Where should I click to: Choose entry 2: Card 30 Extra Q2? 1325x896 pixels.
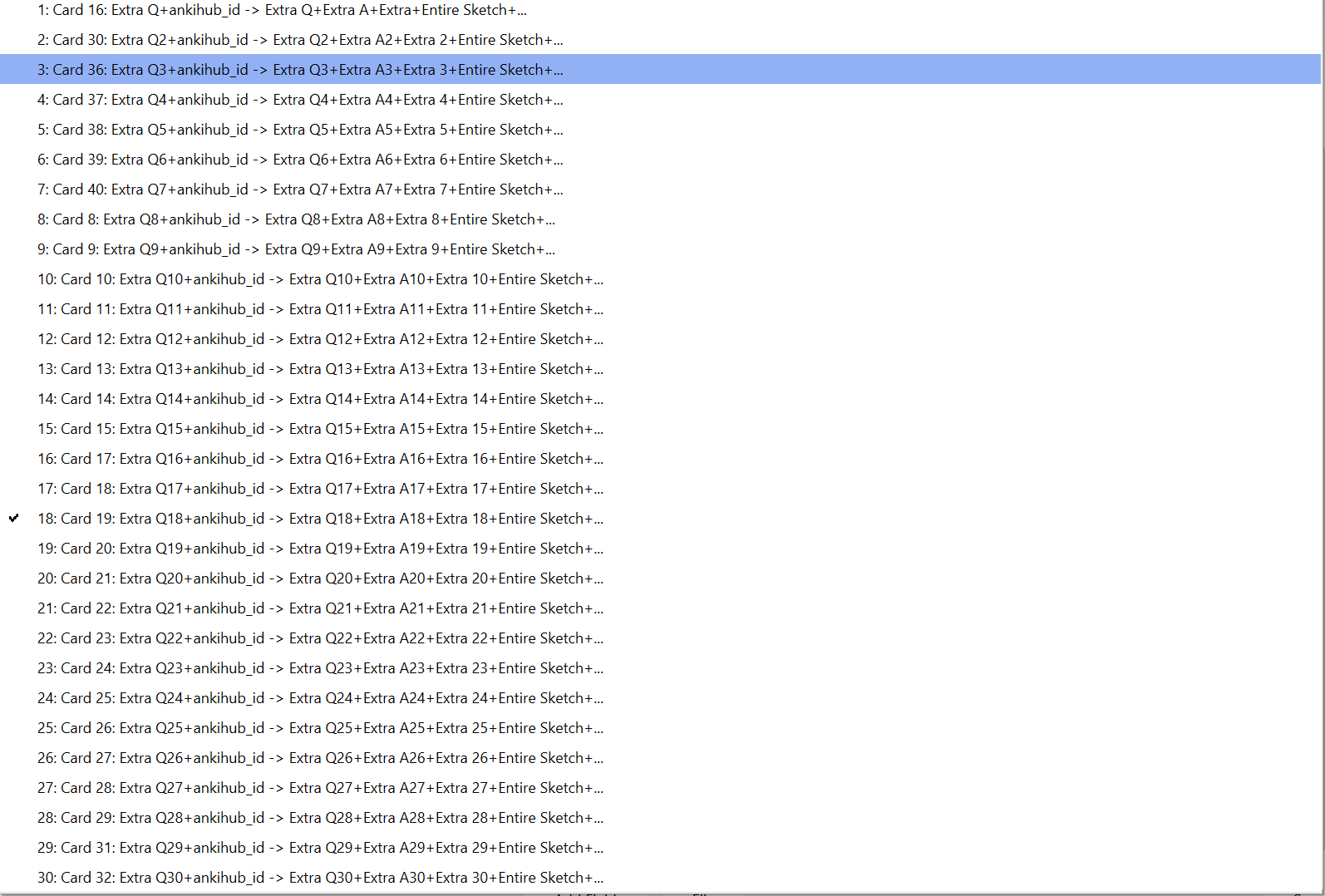click(299, 40)
